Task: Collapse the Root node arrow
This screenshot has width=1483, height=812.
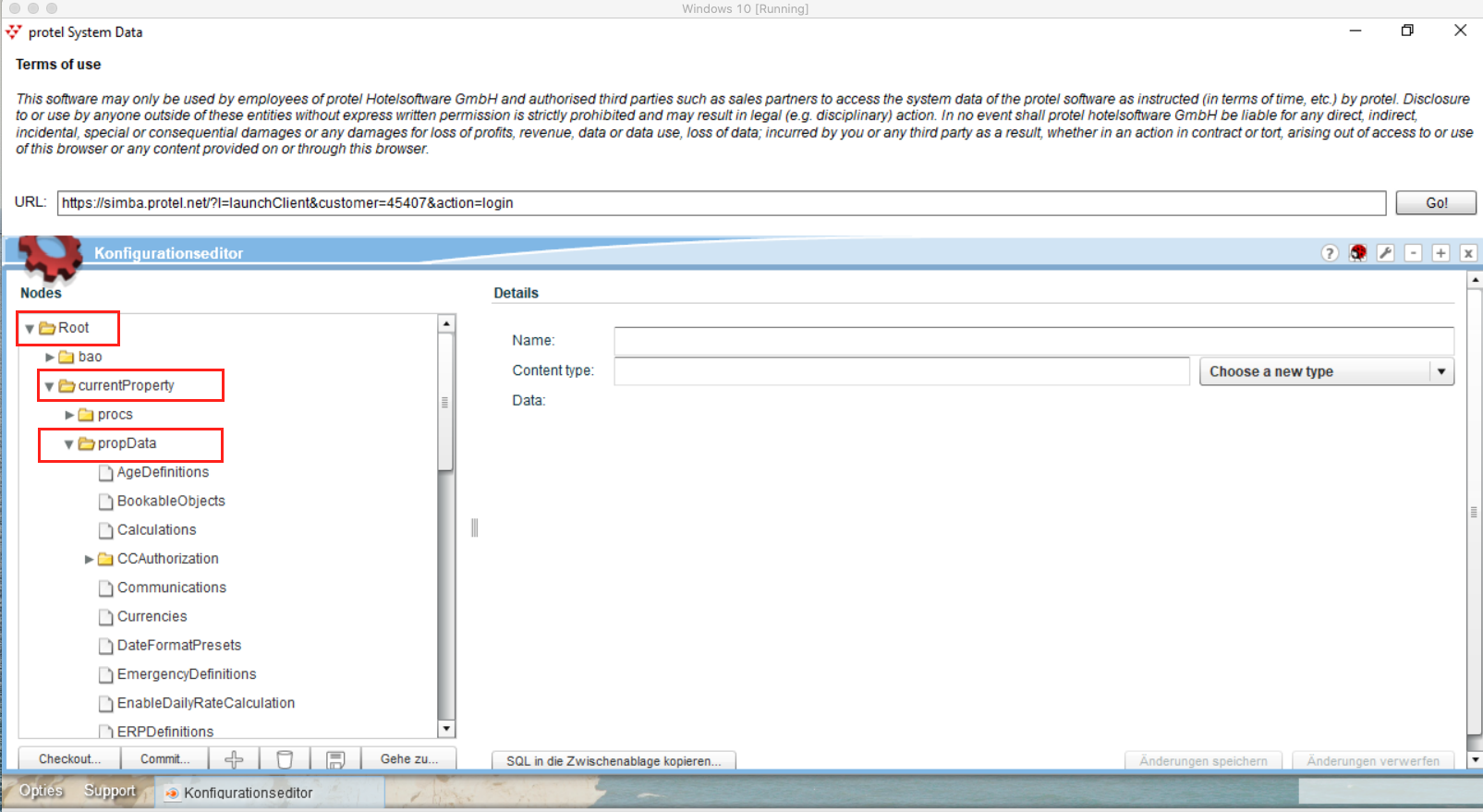Action: tap(30, 329)
